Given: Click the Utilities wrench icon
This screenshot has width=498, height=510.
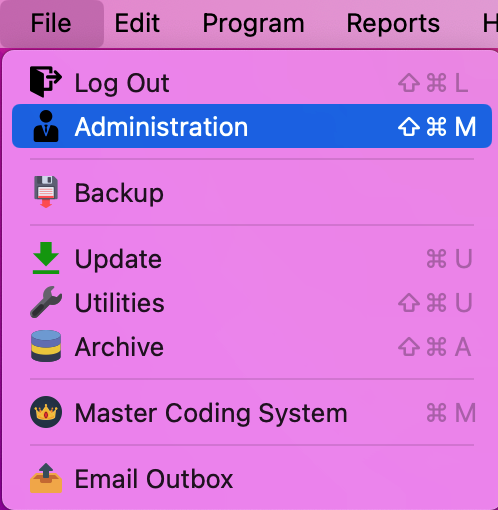Looking at the screenshot, I should click(46, 302).
